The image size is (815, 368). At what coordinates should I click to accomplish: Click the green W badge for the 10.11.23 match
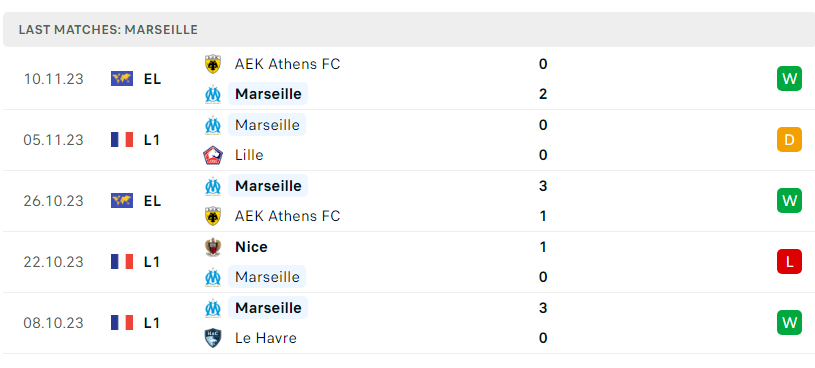point(789,79)
